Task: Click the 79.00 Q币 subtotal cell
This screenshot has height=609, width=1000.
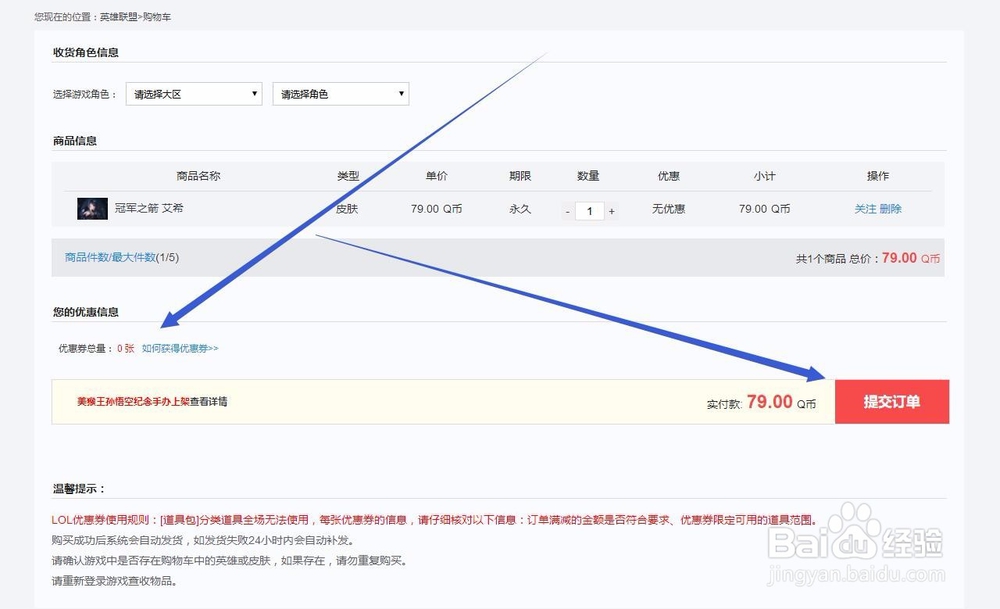Action: [764, 209]
